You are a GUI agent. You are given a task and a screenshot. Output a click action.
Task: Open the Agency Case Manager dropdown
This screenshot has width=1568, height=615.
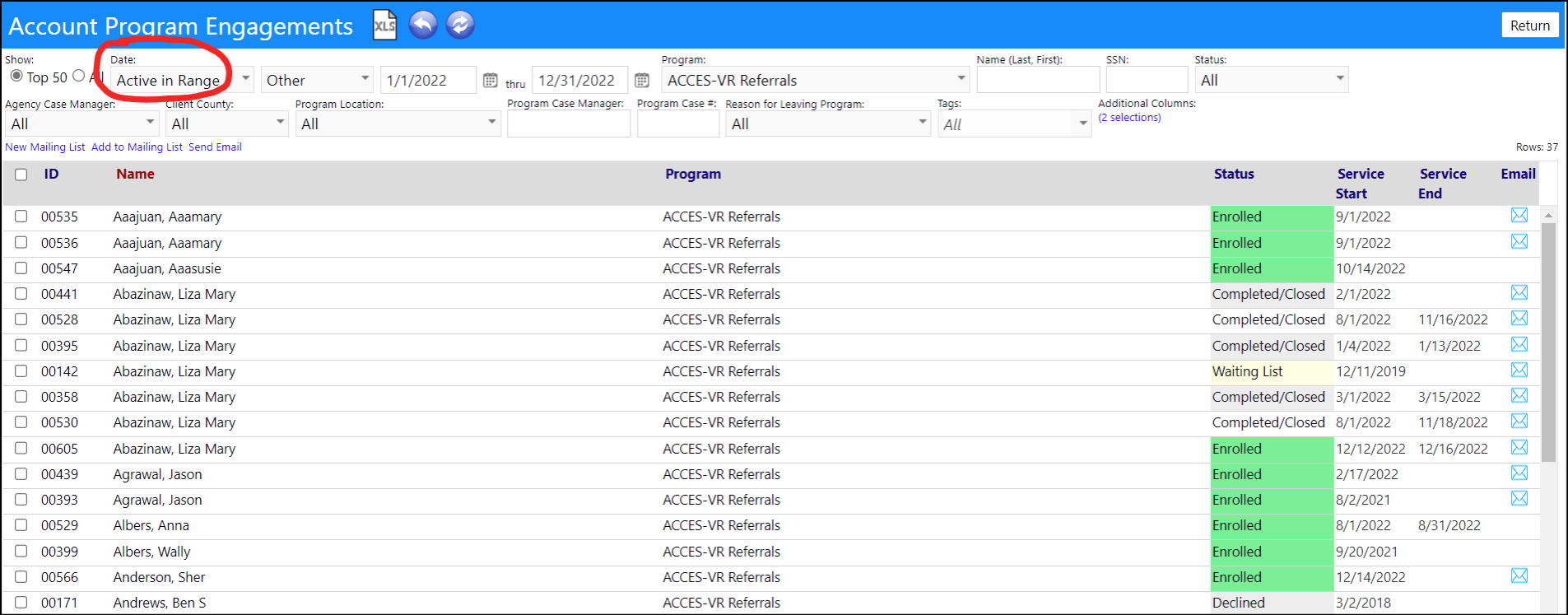pyautogui.click(x=81, y=123)
